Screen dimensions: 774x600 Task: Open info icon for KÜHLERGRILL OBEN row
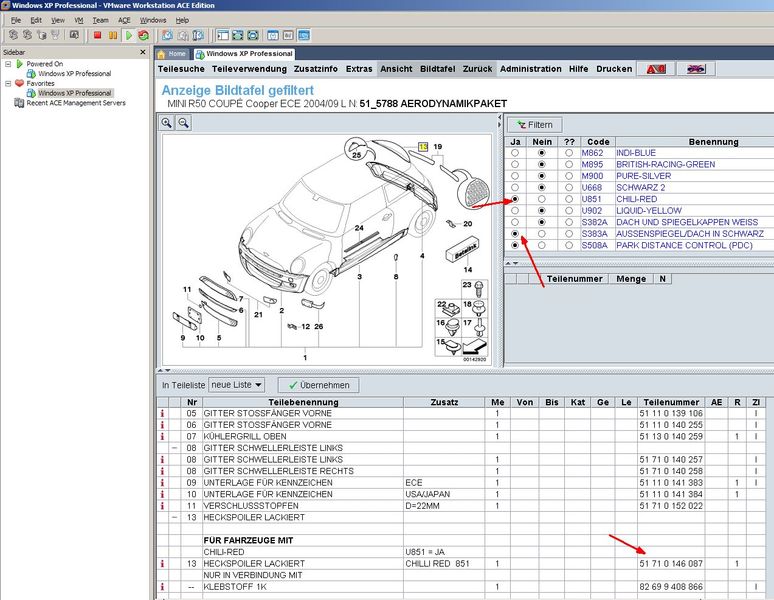click(162, 437)
